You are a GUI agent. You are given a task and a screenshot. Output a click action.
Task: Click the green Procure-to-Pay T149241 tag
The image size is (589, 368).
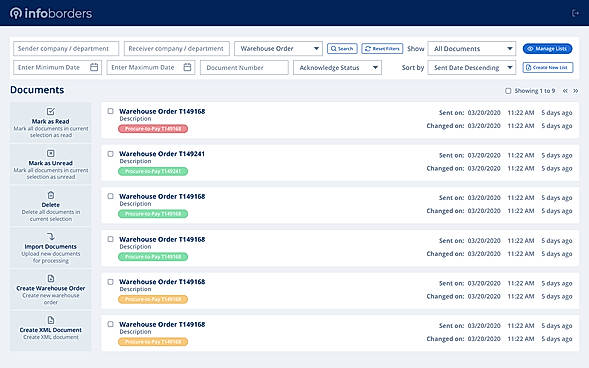[x=153, y=171]
